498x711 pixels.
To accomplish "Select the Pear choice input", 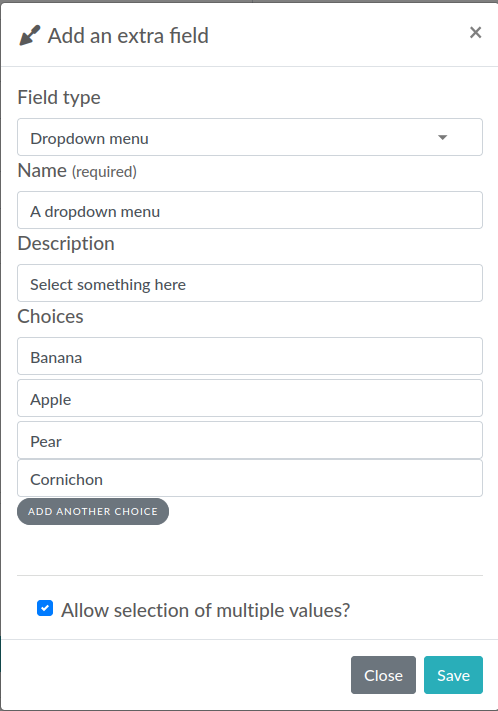I will pos(250,440).
